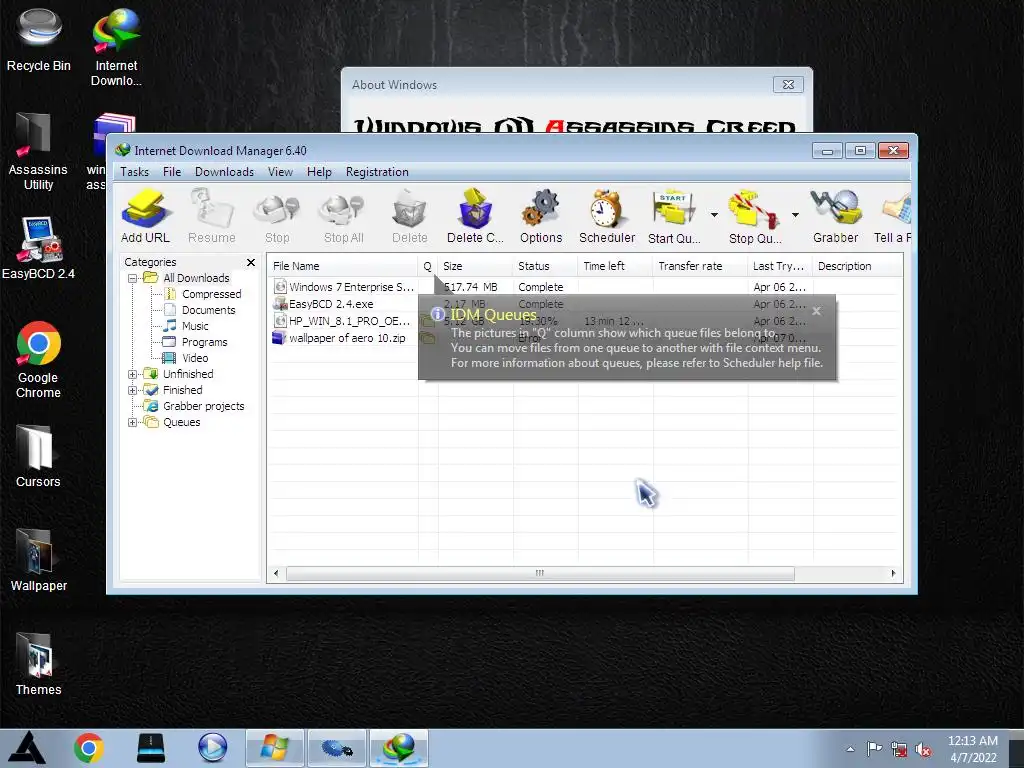Collapse the All Downloads tree node
The image size is (1024, 768).
pos(133,278)
